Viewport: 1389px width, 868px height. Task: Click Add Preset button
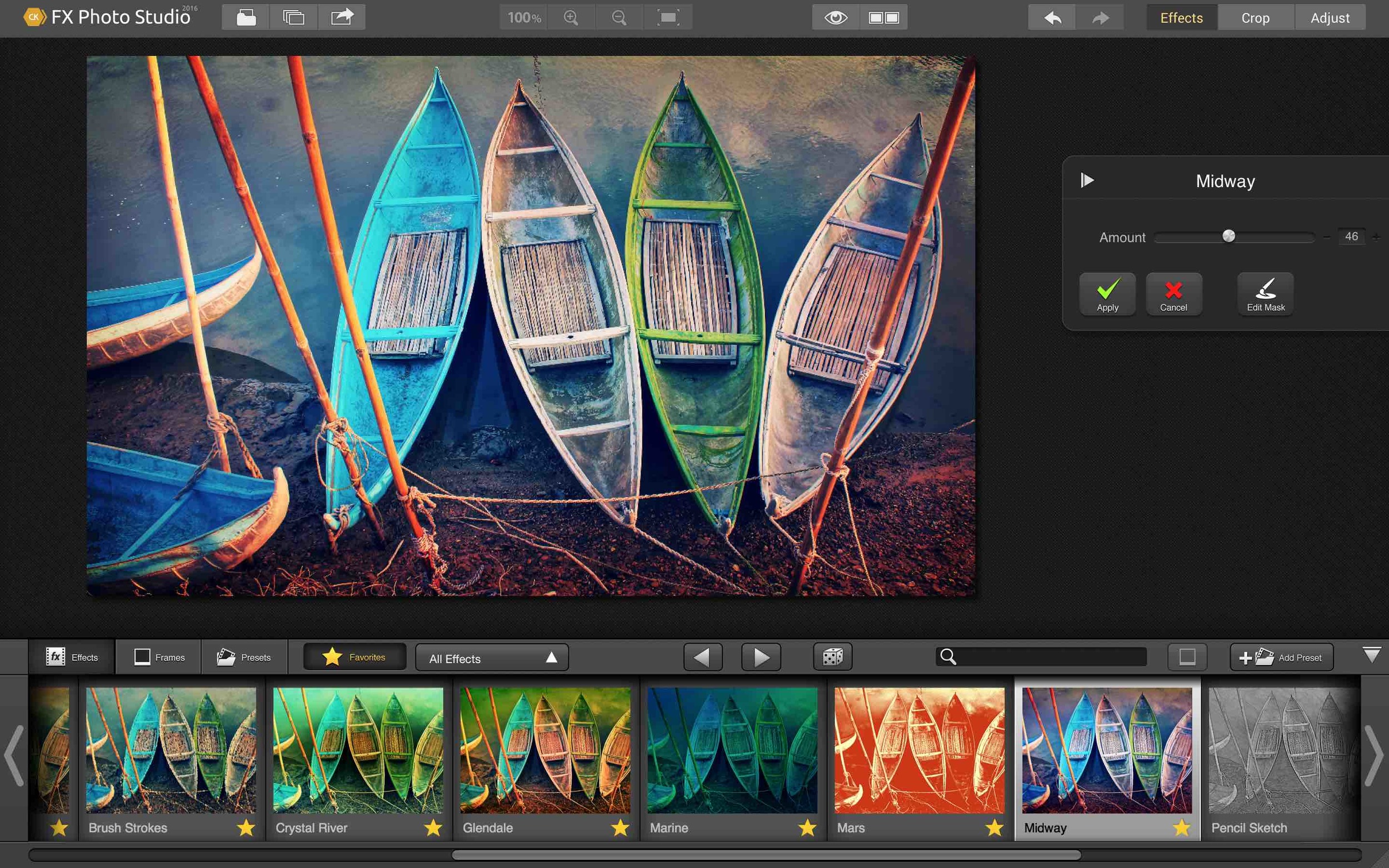point(1281,657)
